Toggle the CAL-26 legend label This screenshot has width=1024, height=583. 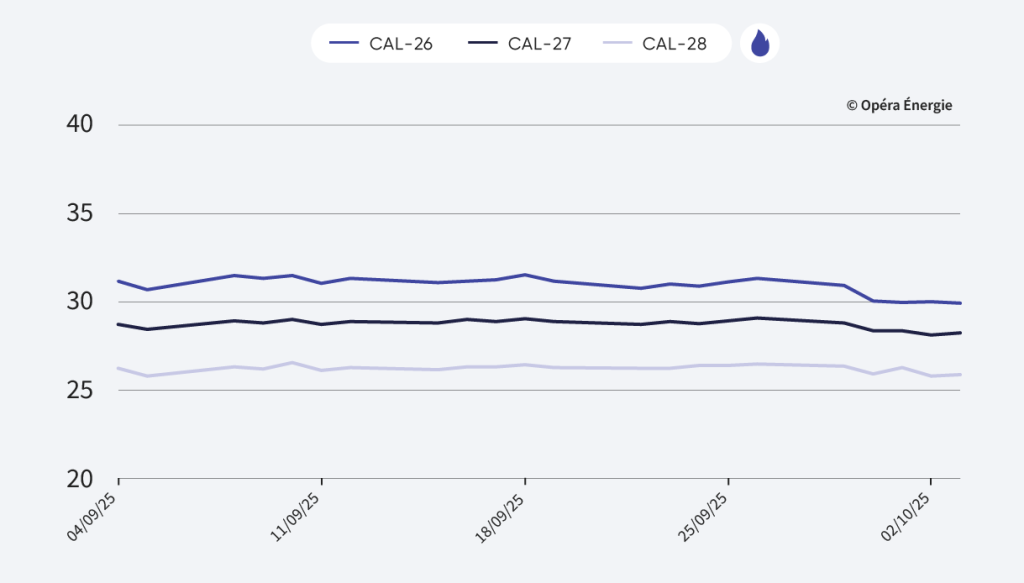pos(400,44)
